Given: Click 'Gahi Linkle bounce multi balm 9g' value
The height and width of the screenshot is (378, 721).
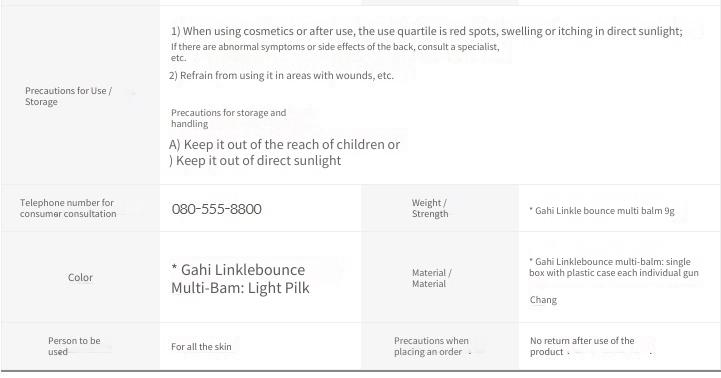Looking at the screenshot, I should 601,211.
